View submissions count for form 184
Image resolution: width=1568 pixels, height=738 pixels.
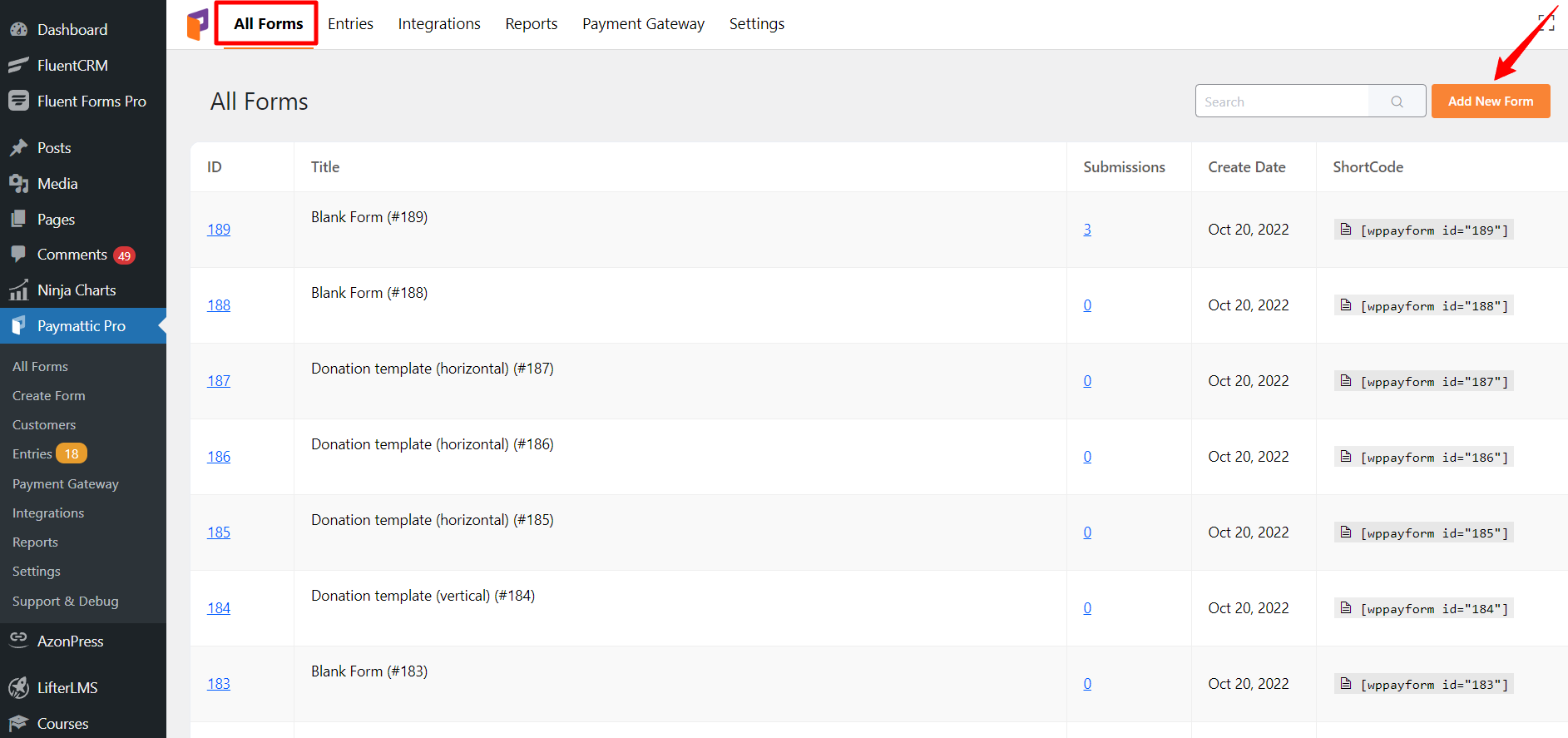1087,608
